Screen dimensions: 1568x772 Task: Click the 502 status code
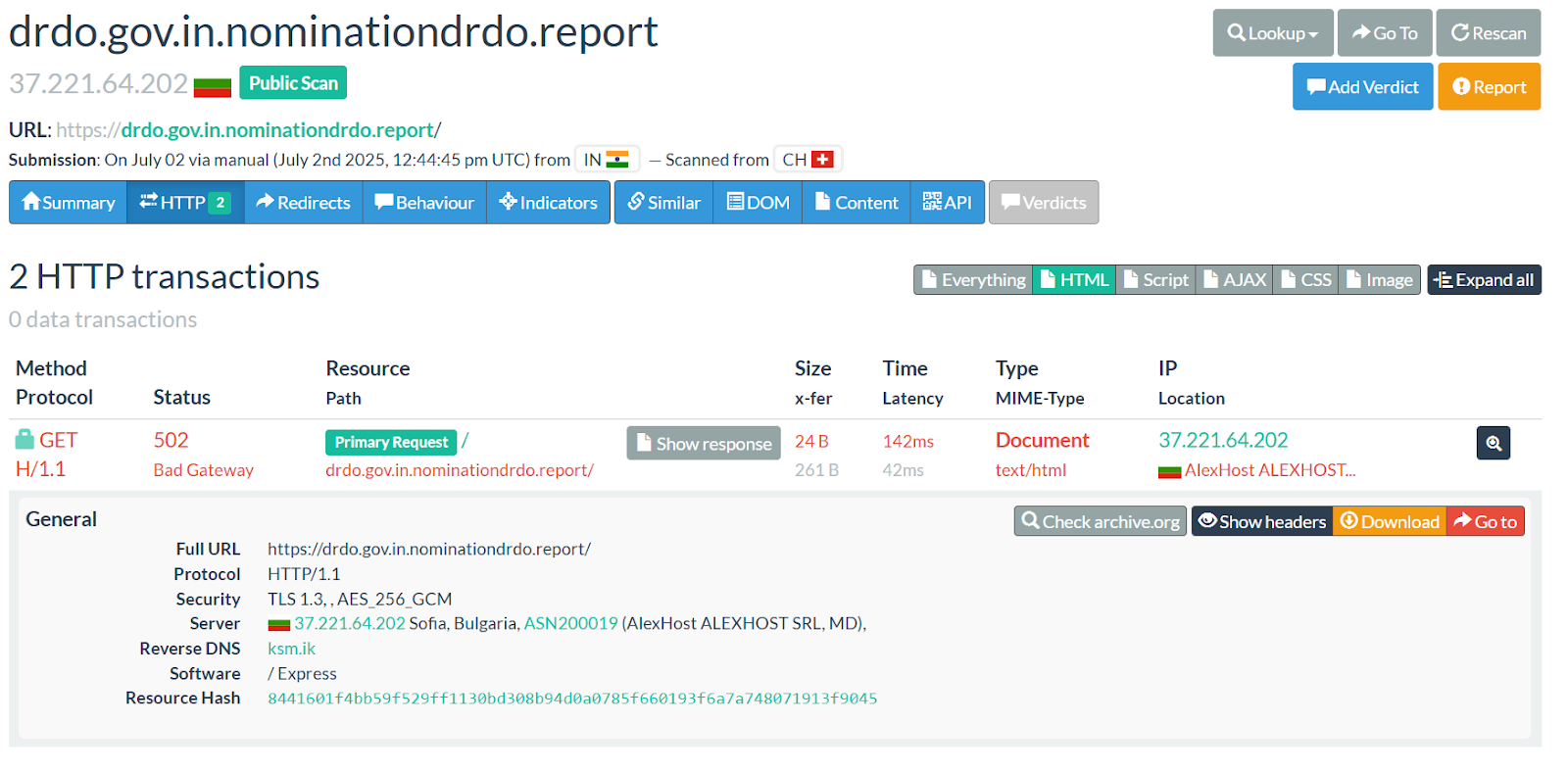[171, 440]
